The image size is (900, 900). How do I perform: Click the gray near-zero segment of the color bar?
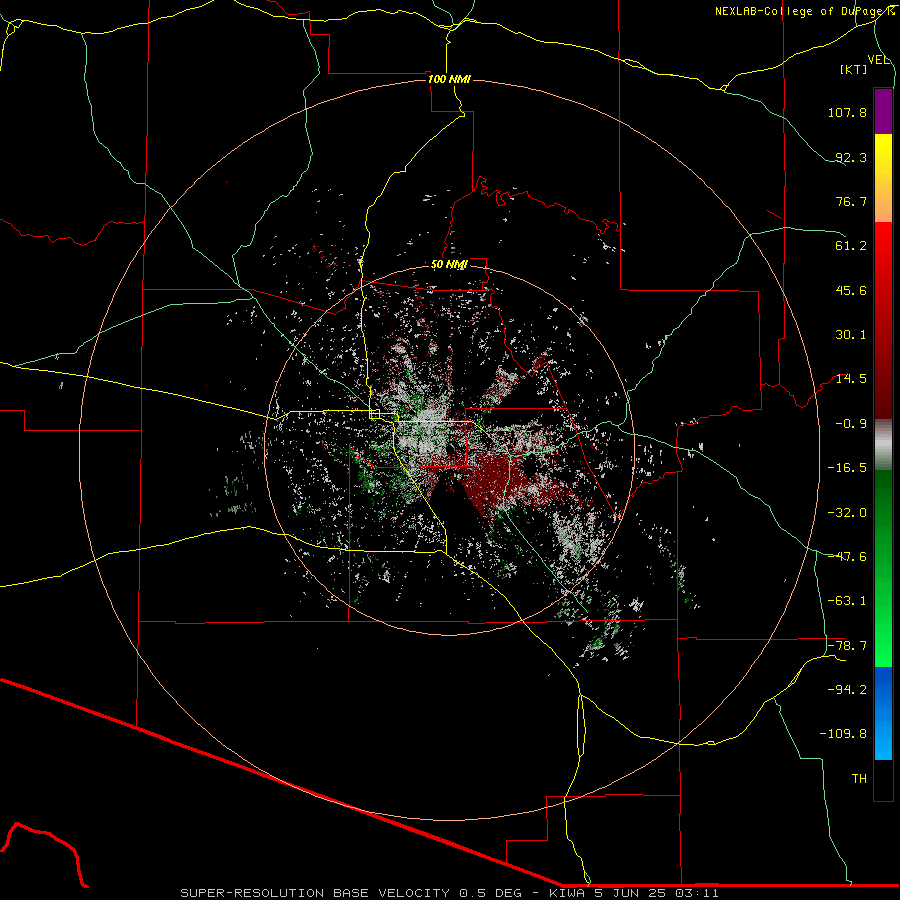(883, 445)
